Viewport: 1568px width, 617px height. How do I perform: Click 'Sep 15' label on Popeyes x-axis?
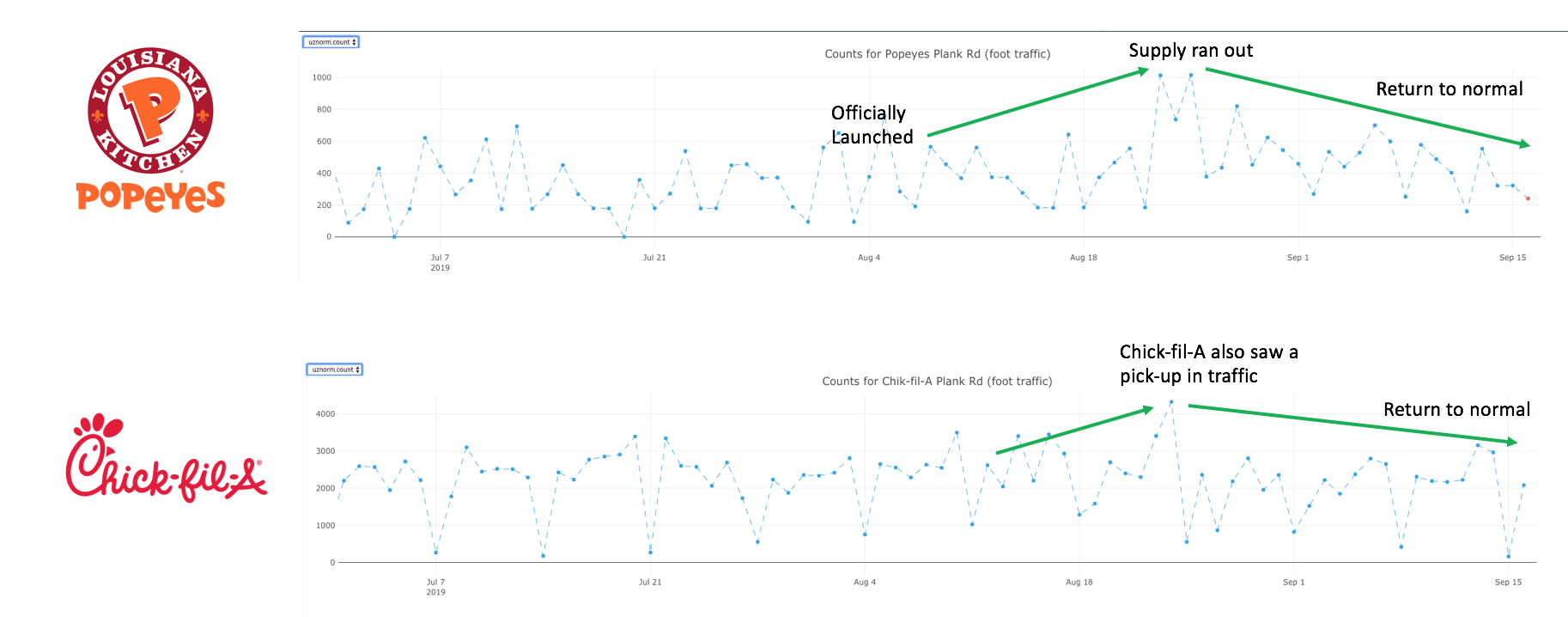[x=1513, y=258]
